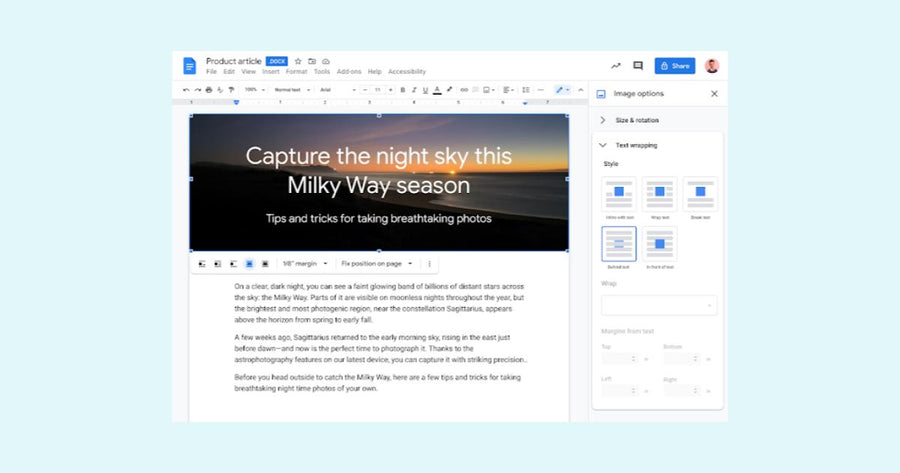900x473 pixels.
Task: Open the File menu
Action: (x=211, y=72)
